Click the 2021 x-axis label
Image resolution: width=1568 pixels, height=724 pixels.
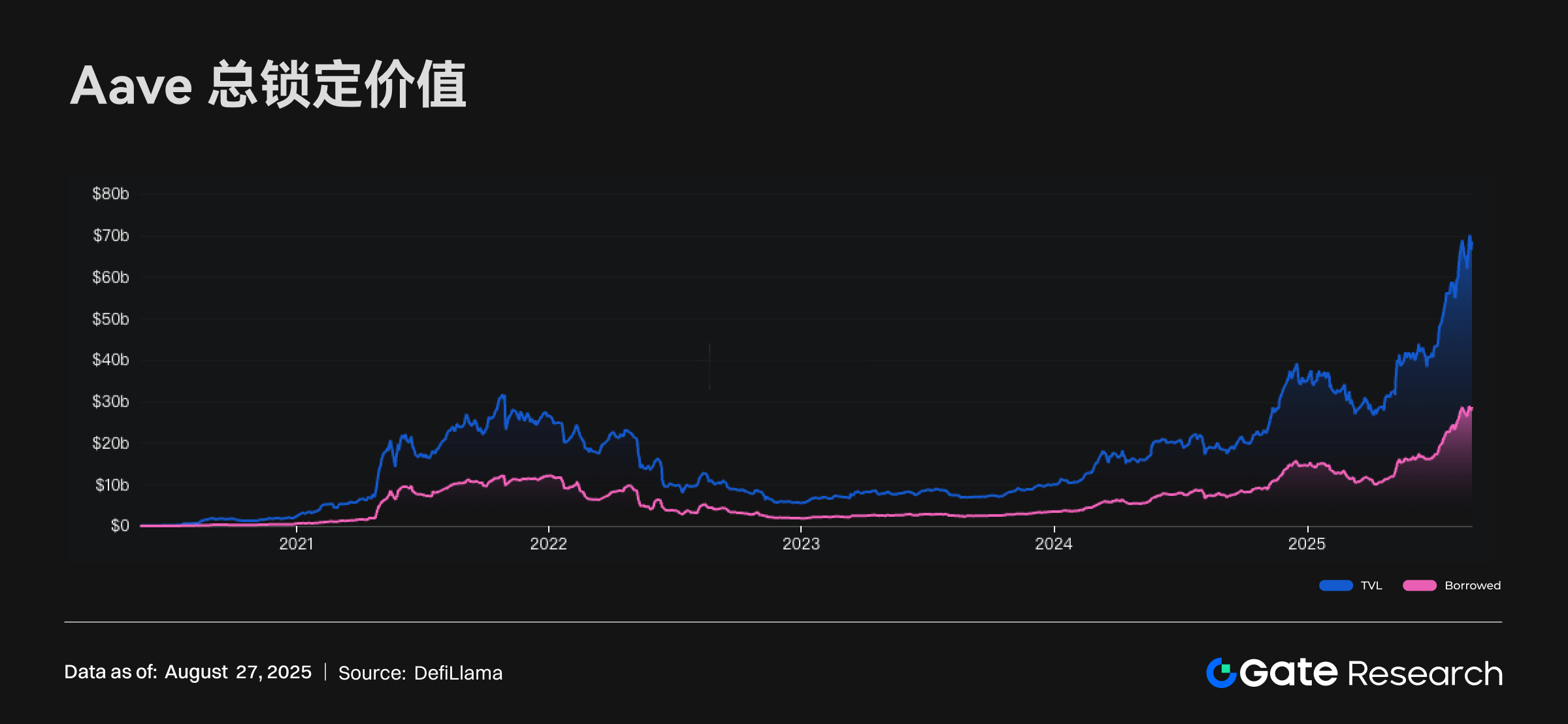click(296, 544)
